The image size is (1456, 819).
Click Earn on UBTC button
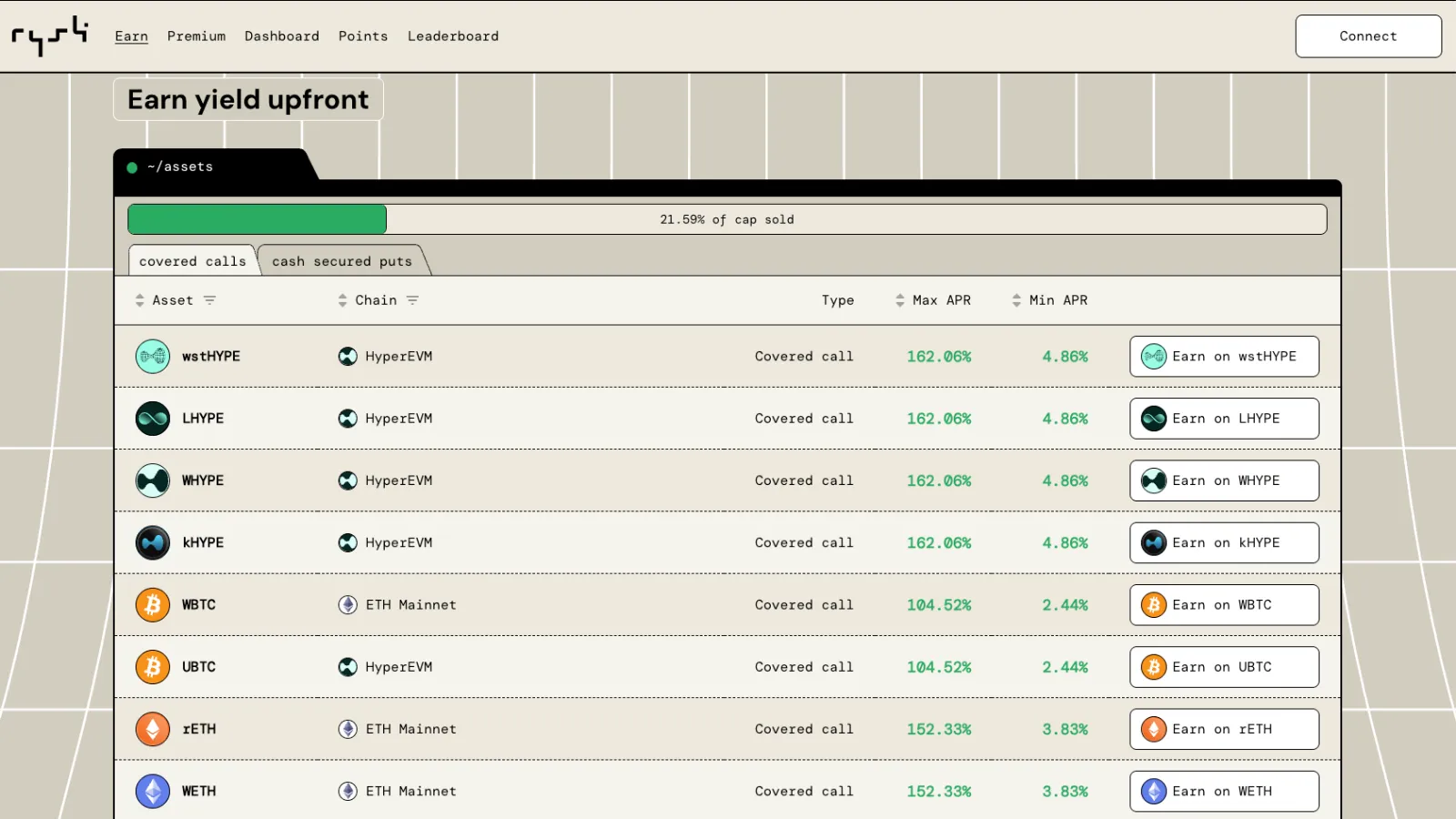(x=1225, y=667)
